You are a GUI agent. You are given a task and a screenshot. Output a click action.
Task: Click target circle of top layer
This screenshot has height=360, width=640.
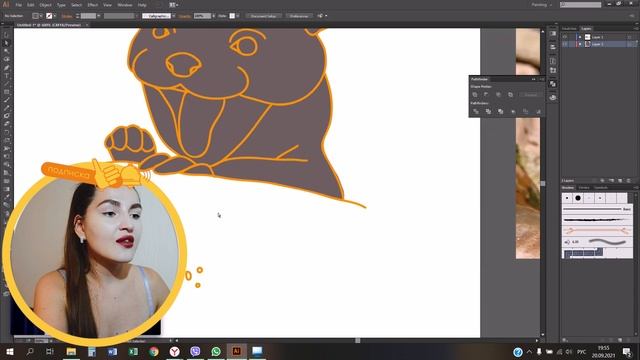pyautogui.click(x=630, y=37)
